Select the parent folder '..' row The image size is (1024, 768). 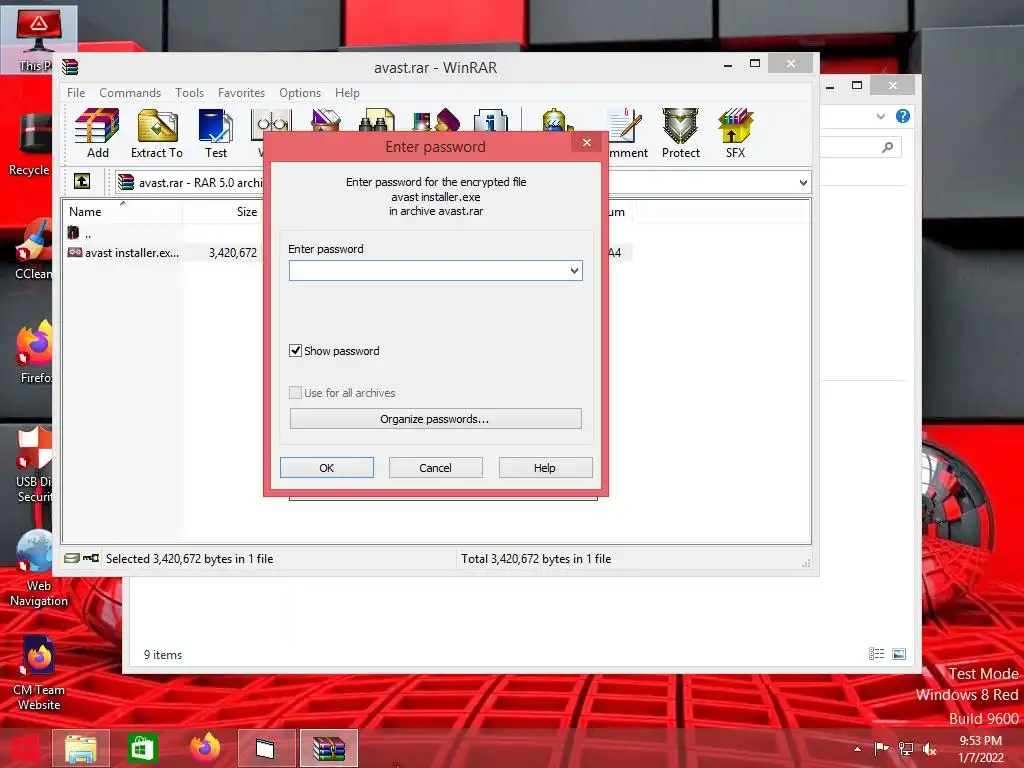tap(80, 233)
